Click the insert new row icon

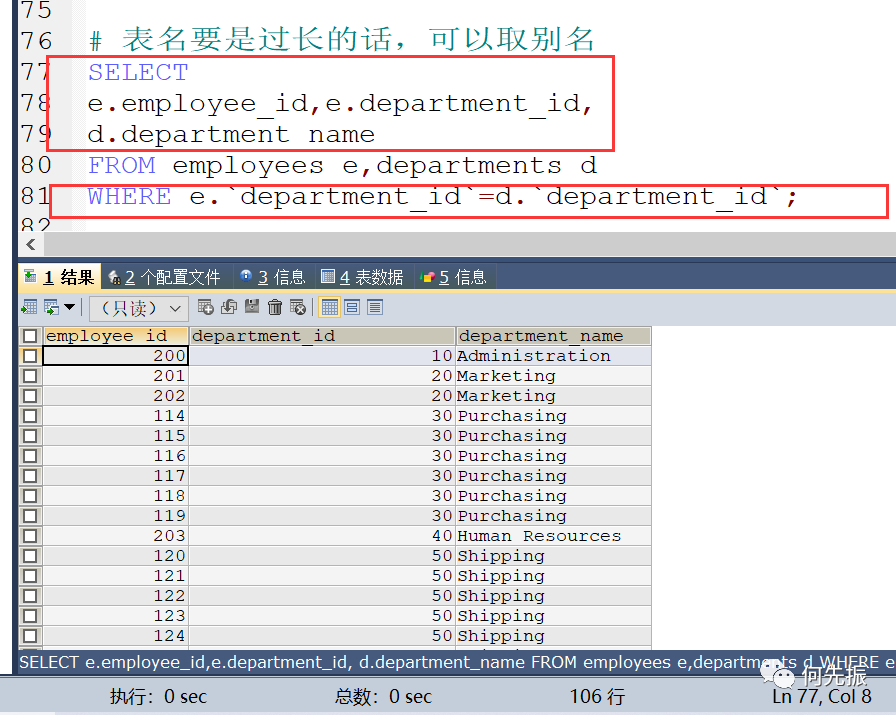[x=206, y=307]
